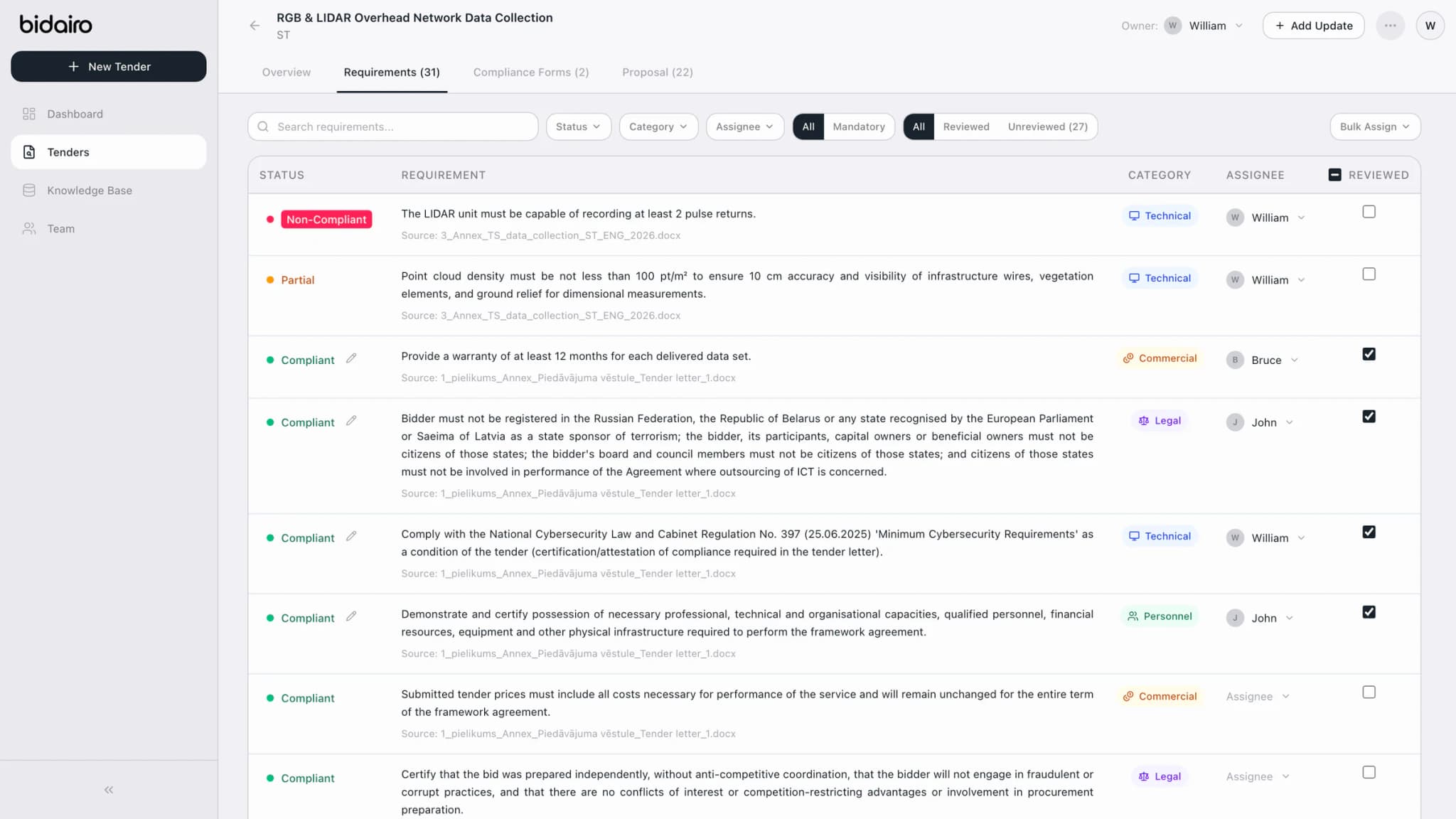Tick reviewed for the LIDAR pulse returns row
Screen dimensions: 1456x819
[1369, 212]
